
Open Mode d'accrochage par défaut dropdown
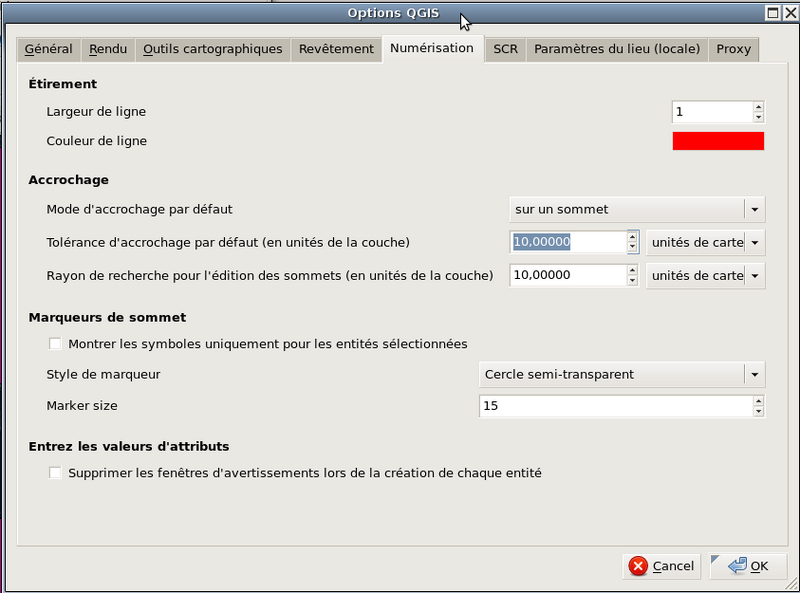click(637, 210)
